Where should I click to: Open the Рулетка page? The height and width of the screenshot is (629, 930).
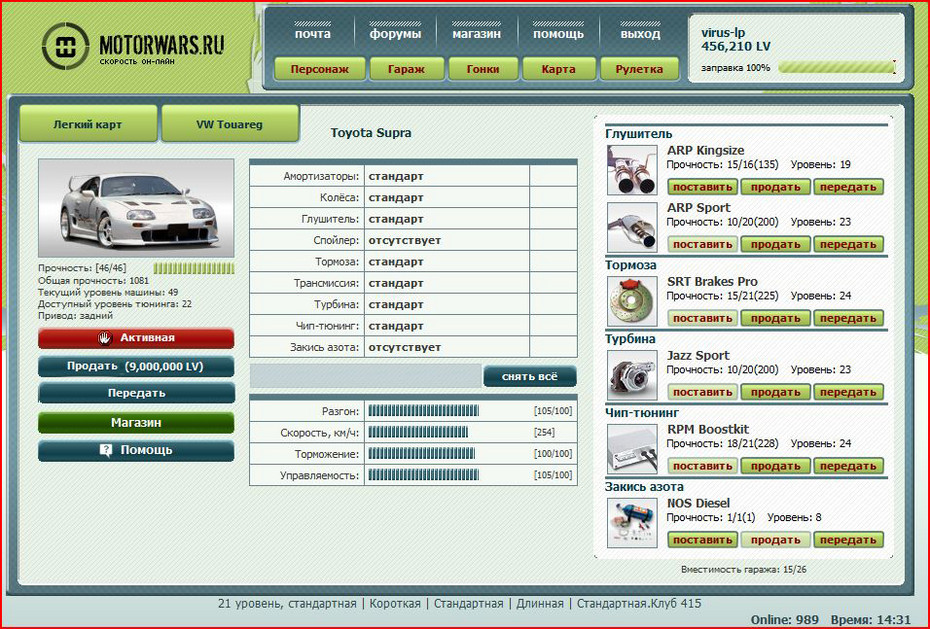tap(639, 69)
